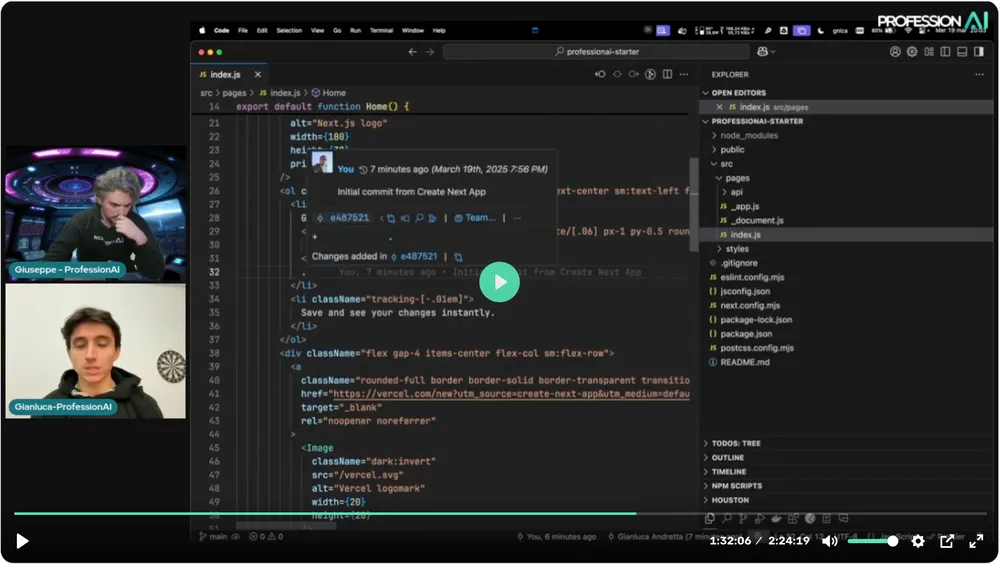Toggle the primary side bar layout icon
1000x564 pixels.
coord(946,52)
